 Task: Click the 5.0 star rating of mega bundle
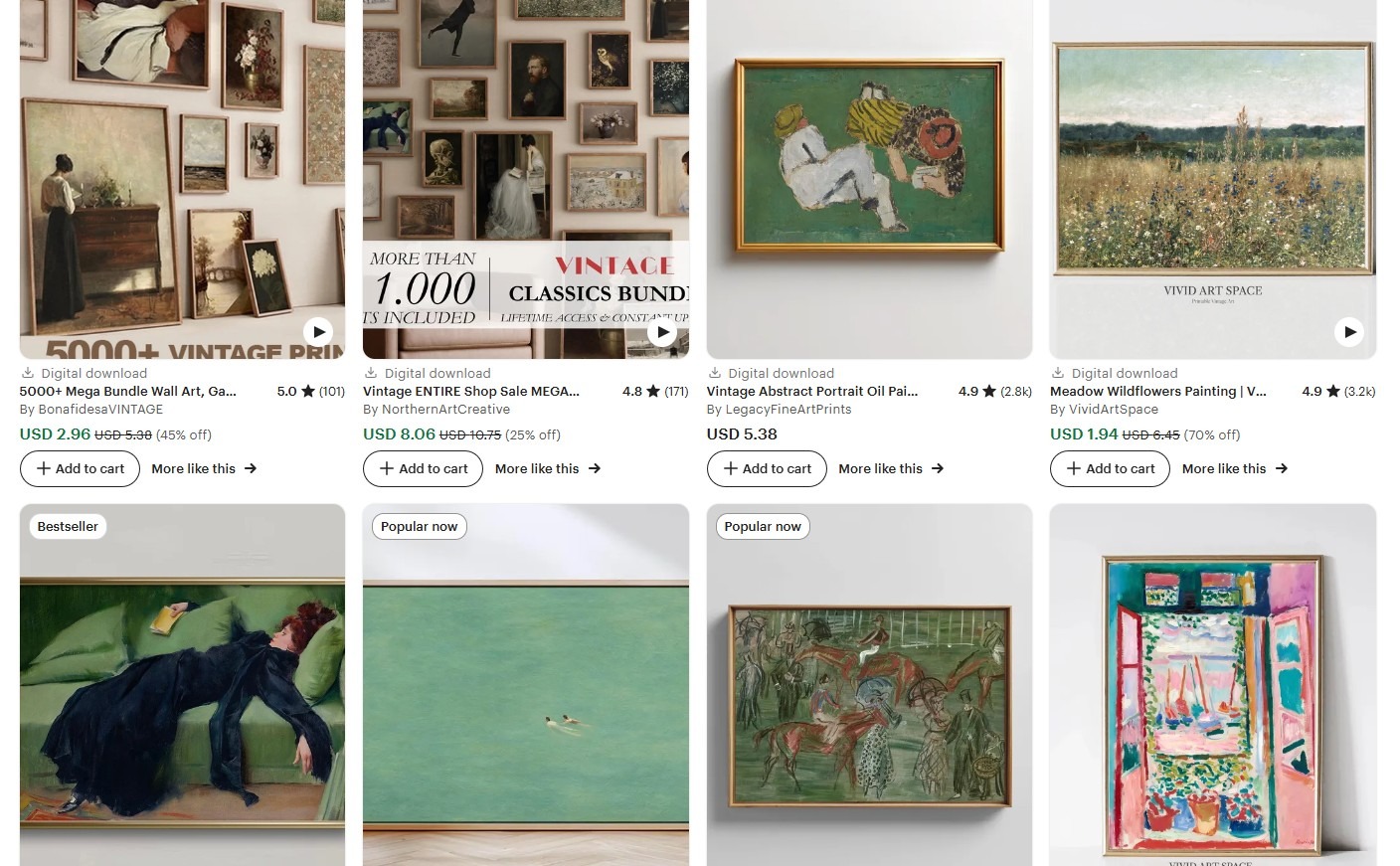(310, 391)
